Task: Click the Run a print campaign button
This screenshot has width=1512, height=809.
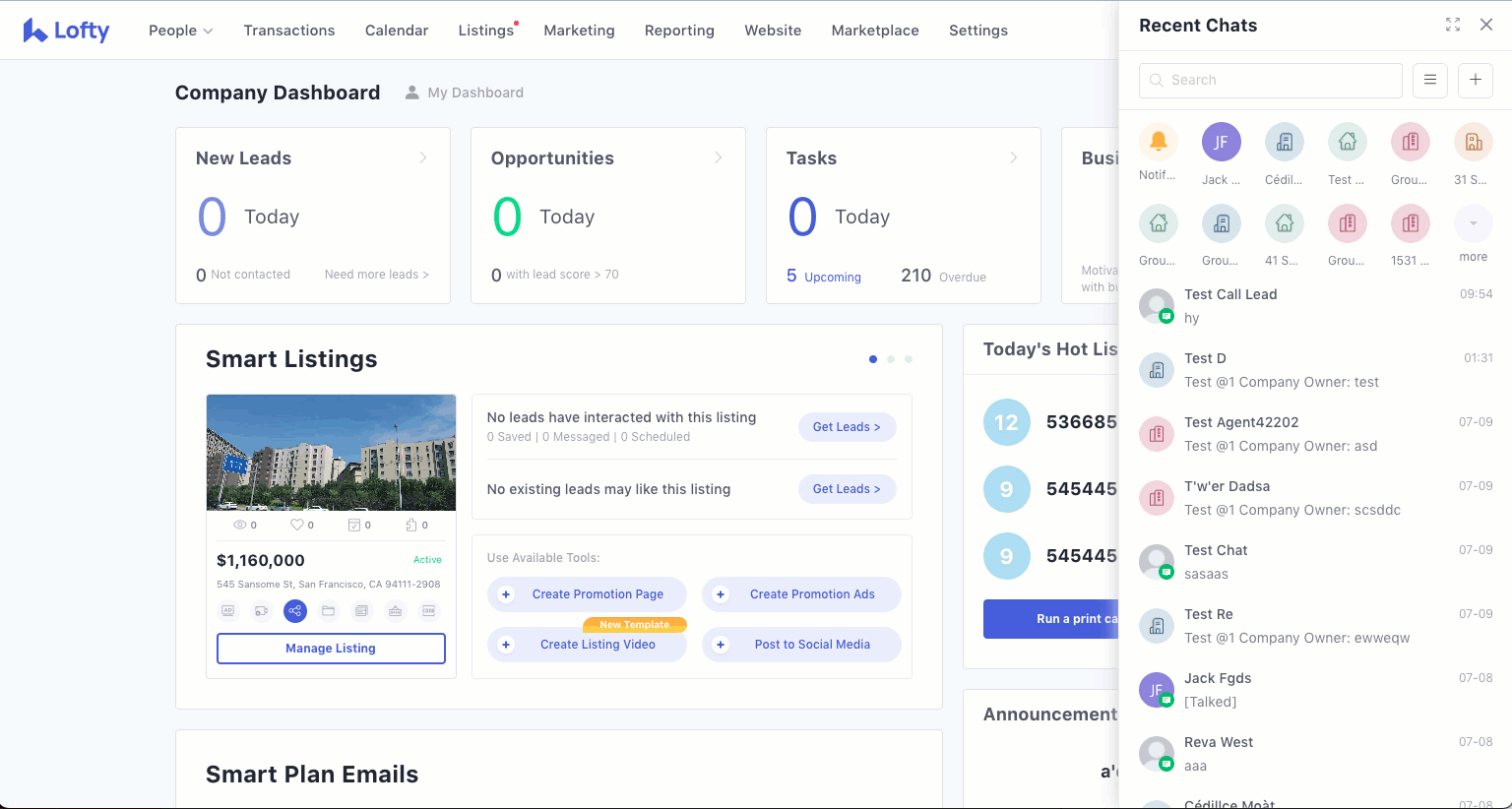Action: coord(1051,619)
